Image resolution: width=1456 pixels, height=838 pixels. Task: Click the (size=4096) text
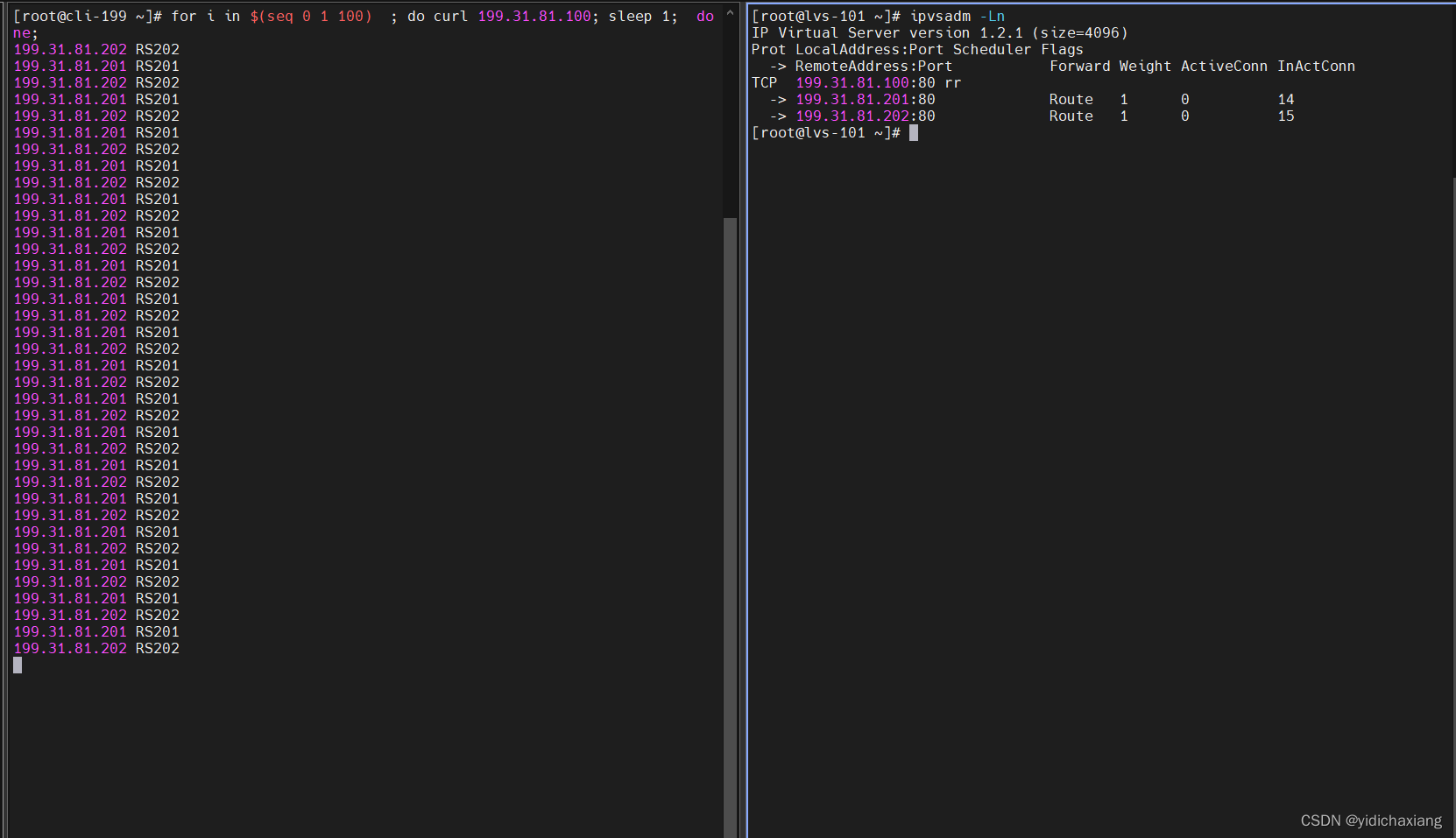(x=1080, y=33)
